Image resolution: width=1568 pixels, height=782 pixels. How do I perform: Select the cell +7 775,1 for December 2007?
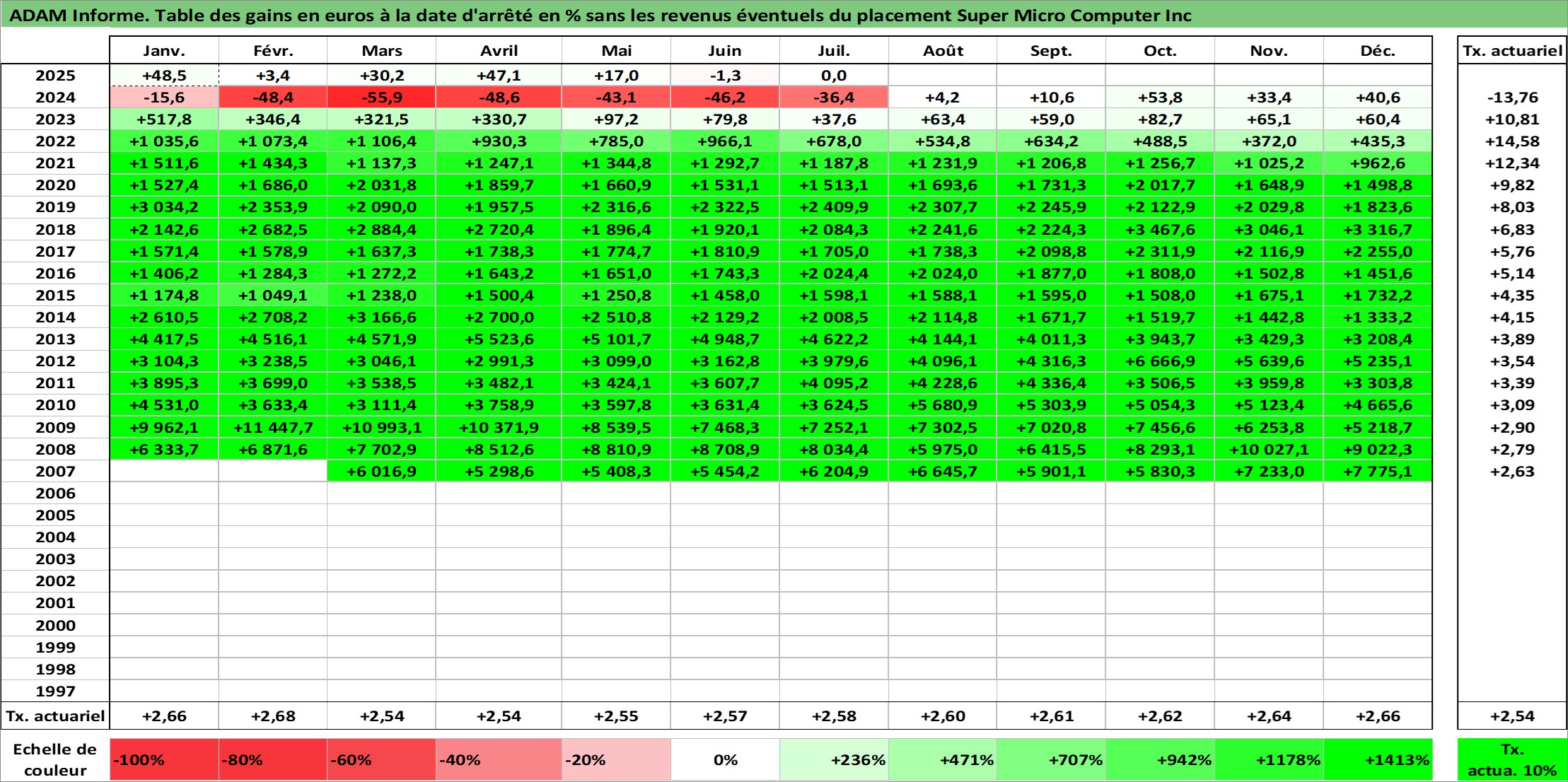click(x=1378, y=472)
